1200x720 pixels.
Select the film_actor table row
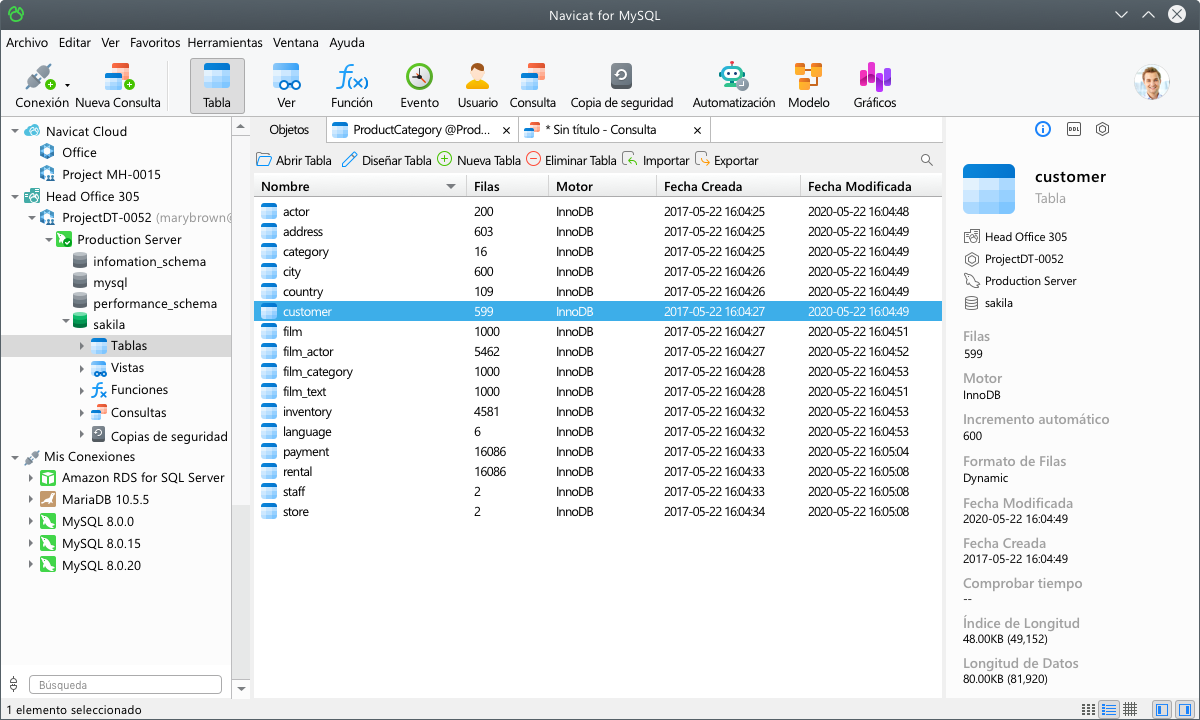[597, 351]
